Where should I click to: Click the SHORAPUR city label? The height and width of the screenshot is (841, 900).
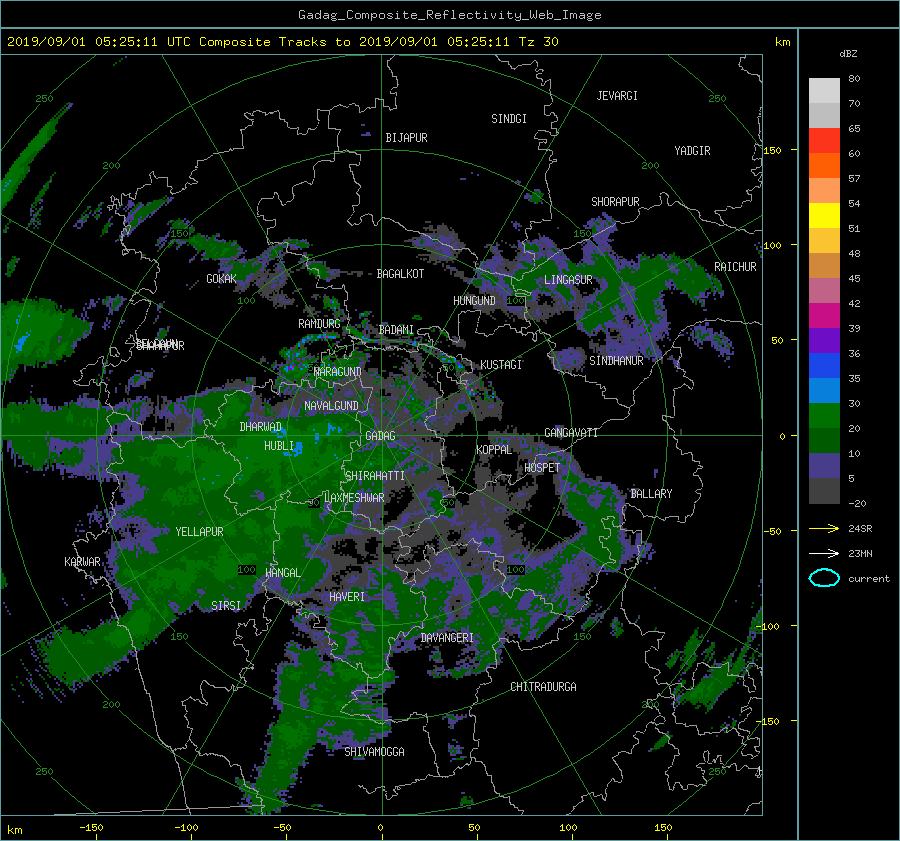click(615, 202)
